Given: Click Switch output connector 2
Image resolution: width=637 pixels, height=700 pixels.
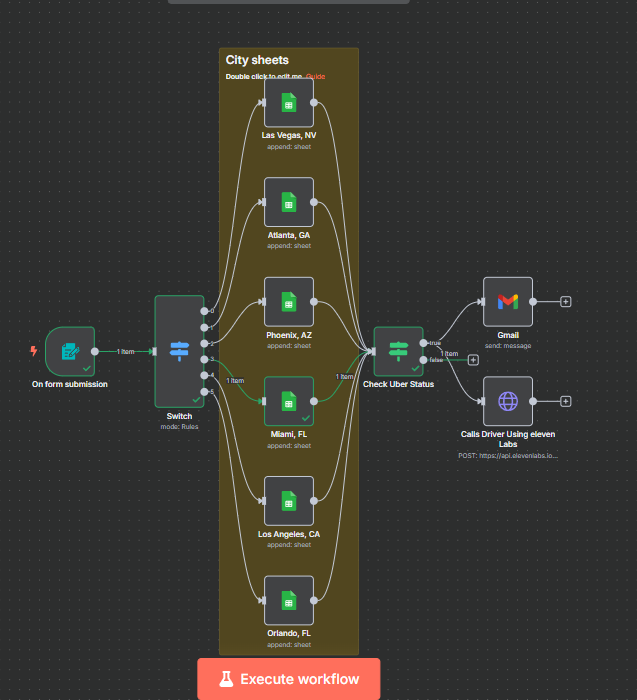Looking at the screenshot, I should pyautogui.click(x=204, y=343).
